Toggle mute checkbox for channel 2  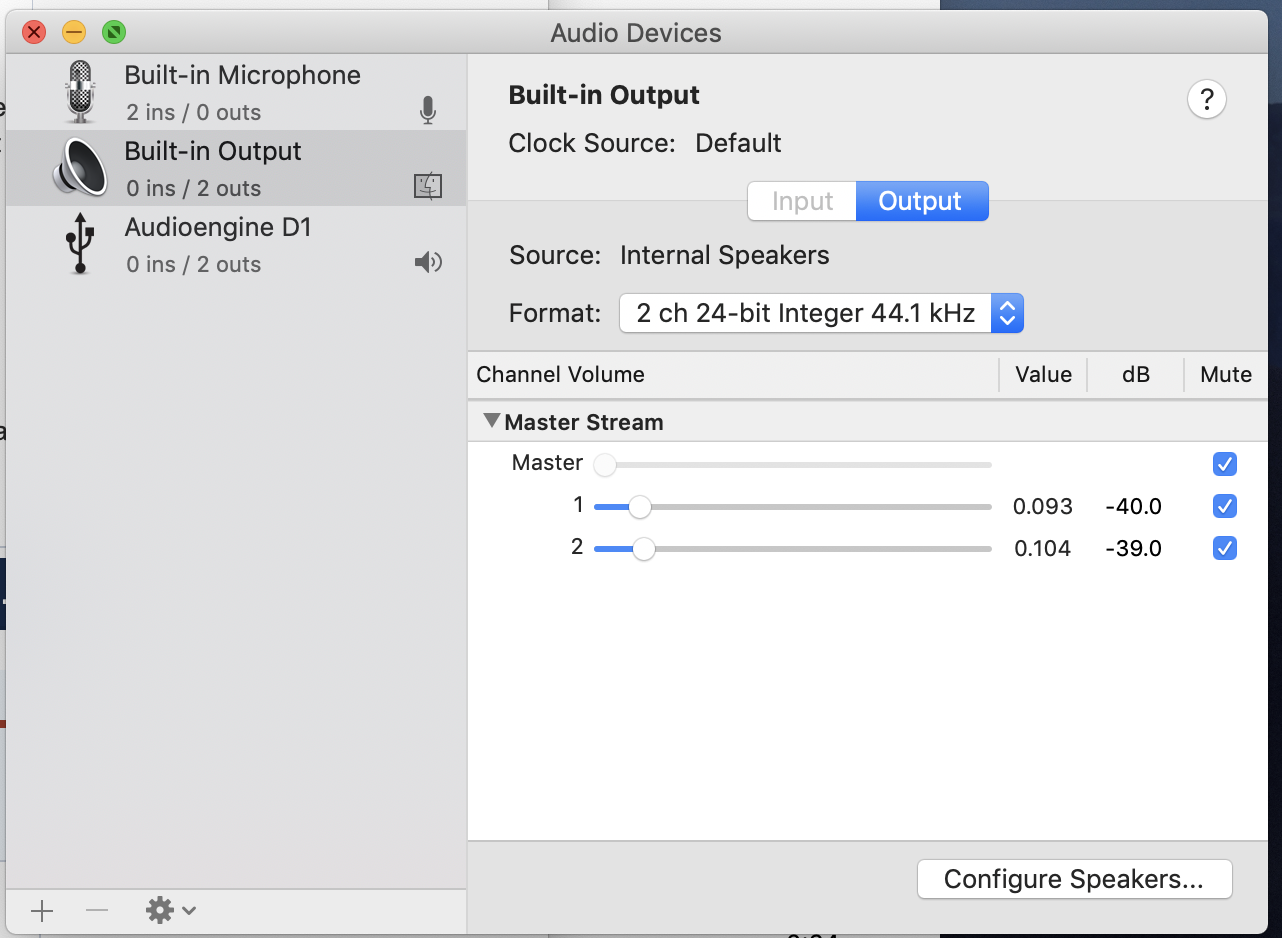(1224, 548)
